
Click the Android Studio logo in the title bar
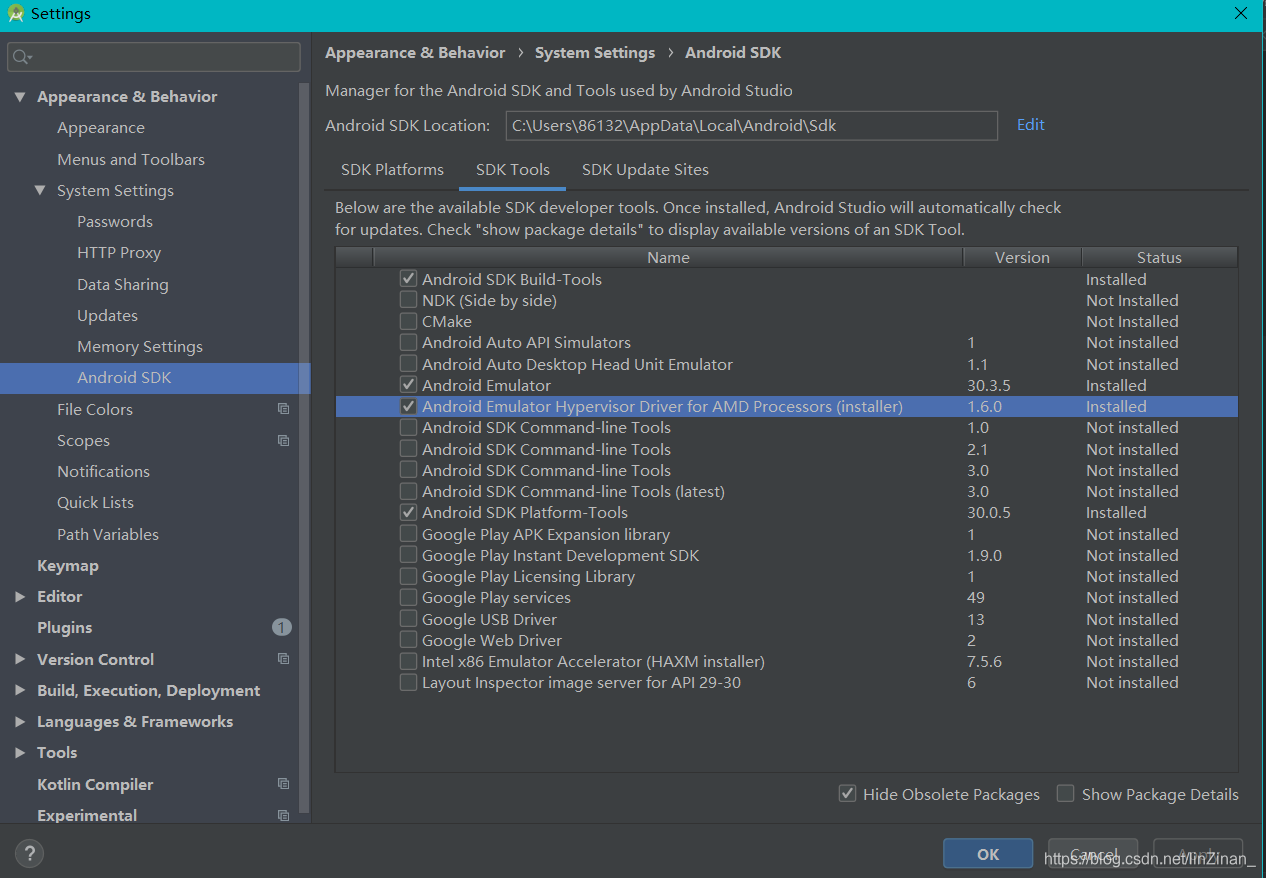tap(15, 14)
